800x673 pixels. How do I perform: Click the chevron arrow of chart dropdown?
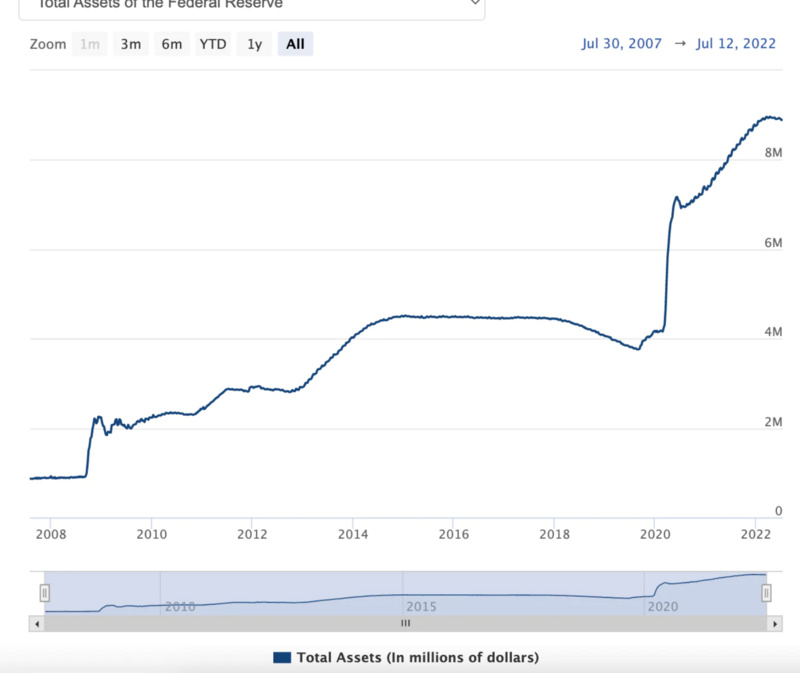tap(474, 4)
